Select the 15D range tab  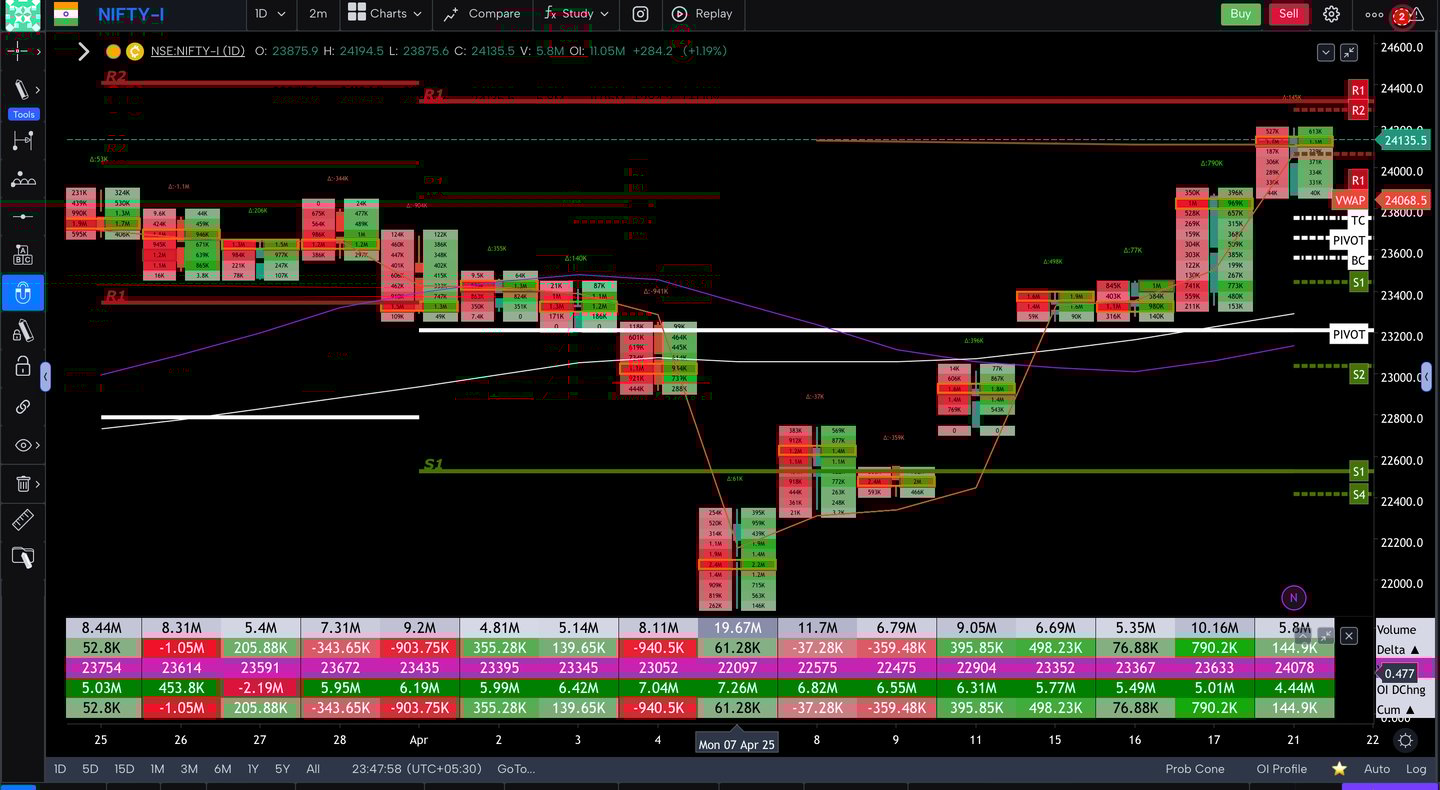(x=124, y=769)
